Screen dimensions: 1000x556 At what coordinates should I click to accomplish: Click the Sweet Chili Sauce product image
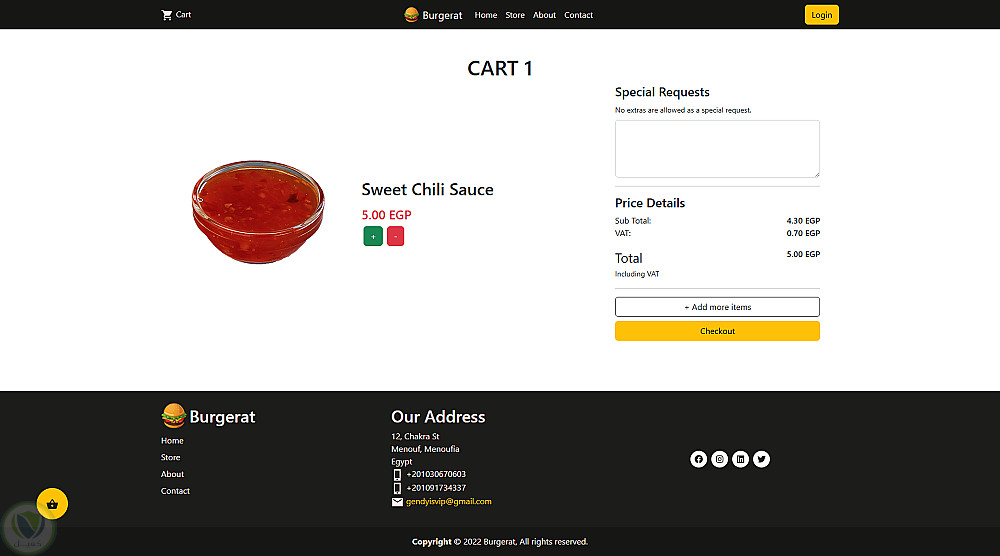[259, 213]
